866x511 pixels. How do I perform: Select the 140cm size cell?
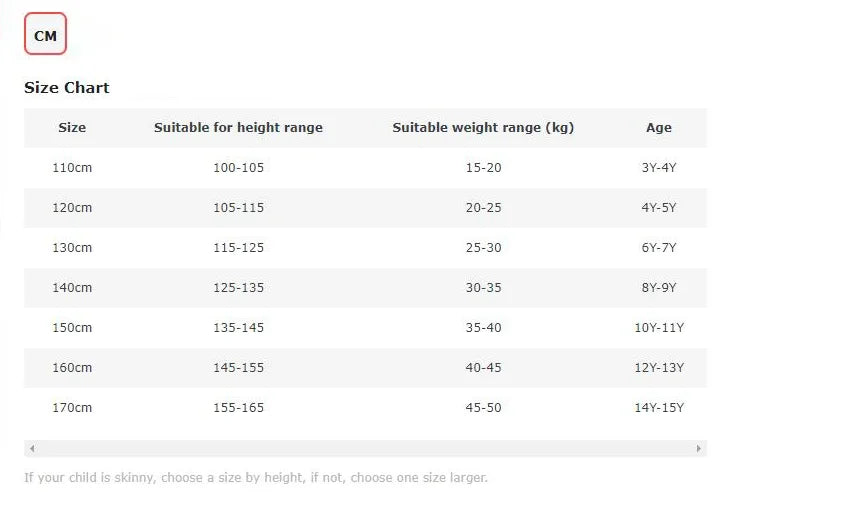tap(72, 288)
